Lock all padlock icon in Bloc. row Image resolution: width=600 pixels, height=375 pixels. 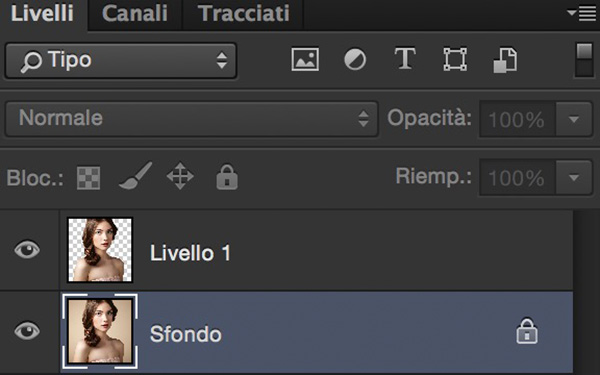point(227,177)
